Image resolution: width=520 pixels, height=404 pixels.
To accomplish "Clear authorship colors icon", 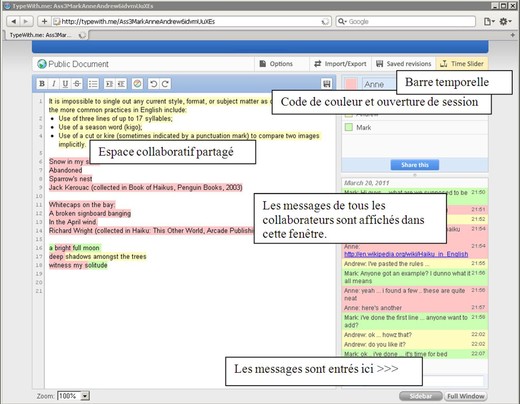I will [x=137, y=84].
